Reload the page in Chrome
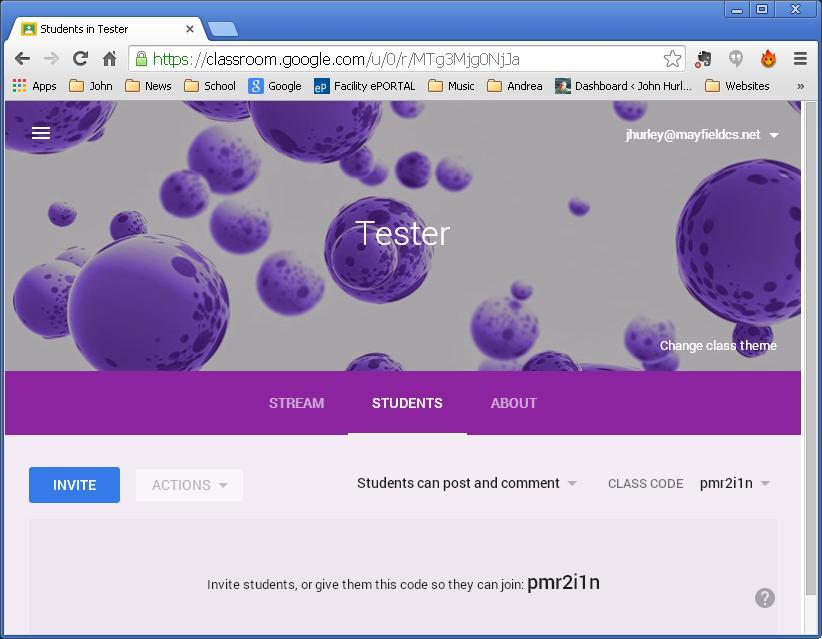The image size is (822, 639). point(80,59)
